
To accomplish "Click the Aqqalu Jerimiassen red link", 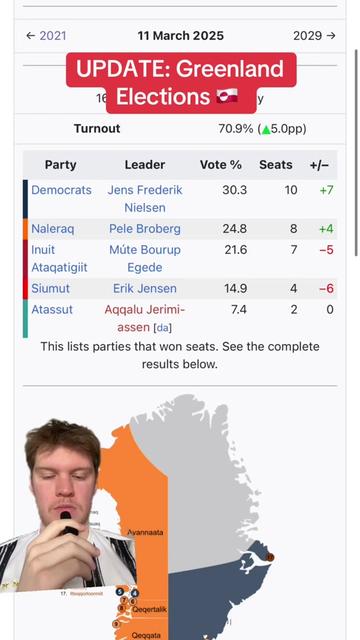I will (145, 318).
